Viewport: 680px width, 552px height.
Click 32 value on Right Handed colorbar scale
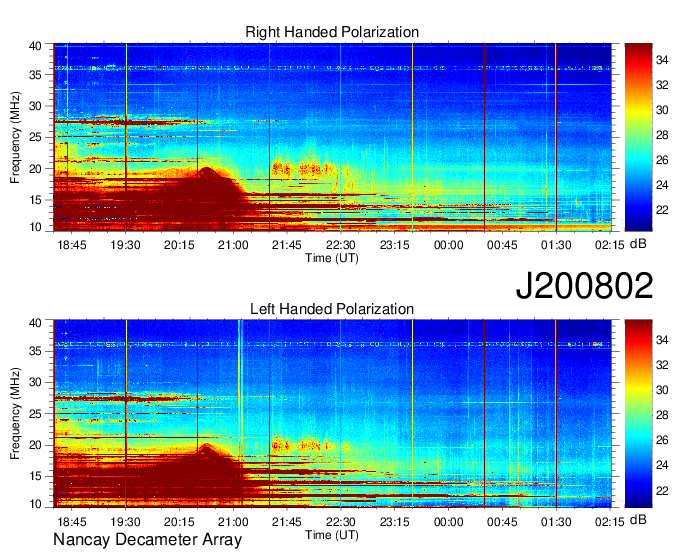tap(662, 85)
